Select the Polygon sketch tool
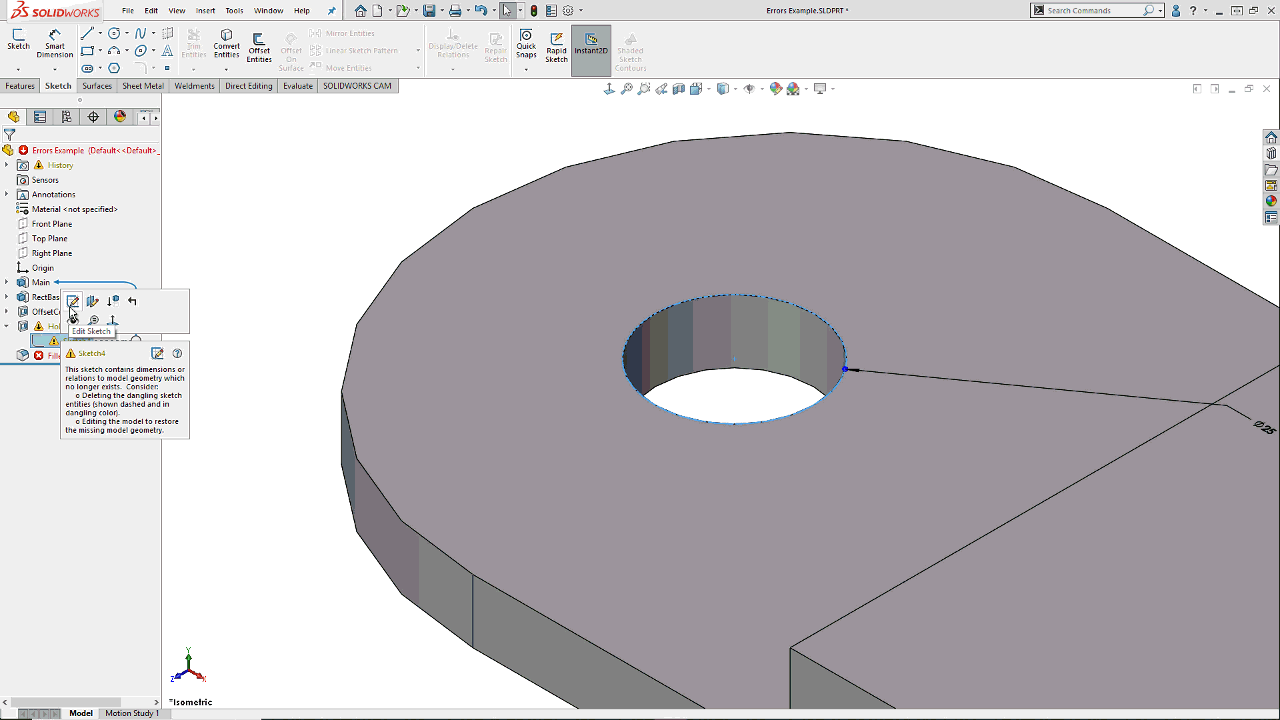The image size is (1280, 720). (114, 68)
